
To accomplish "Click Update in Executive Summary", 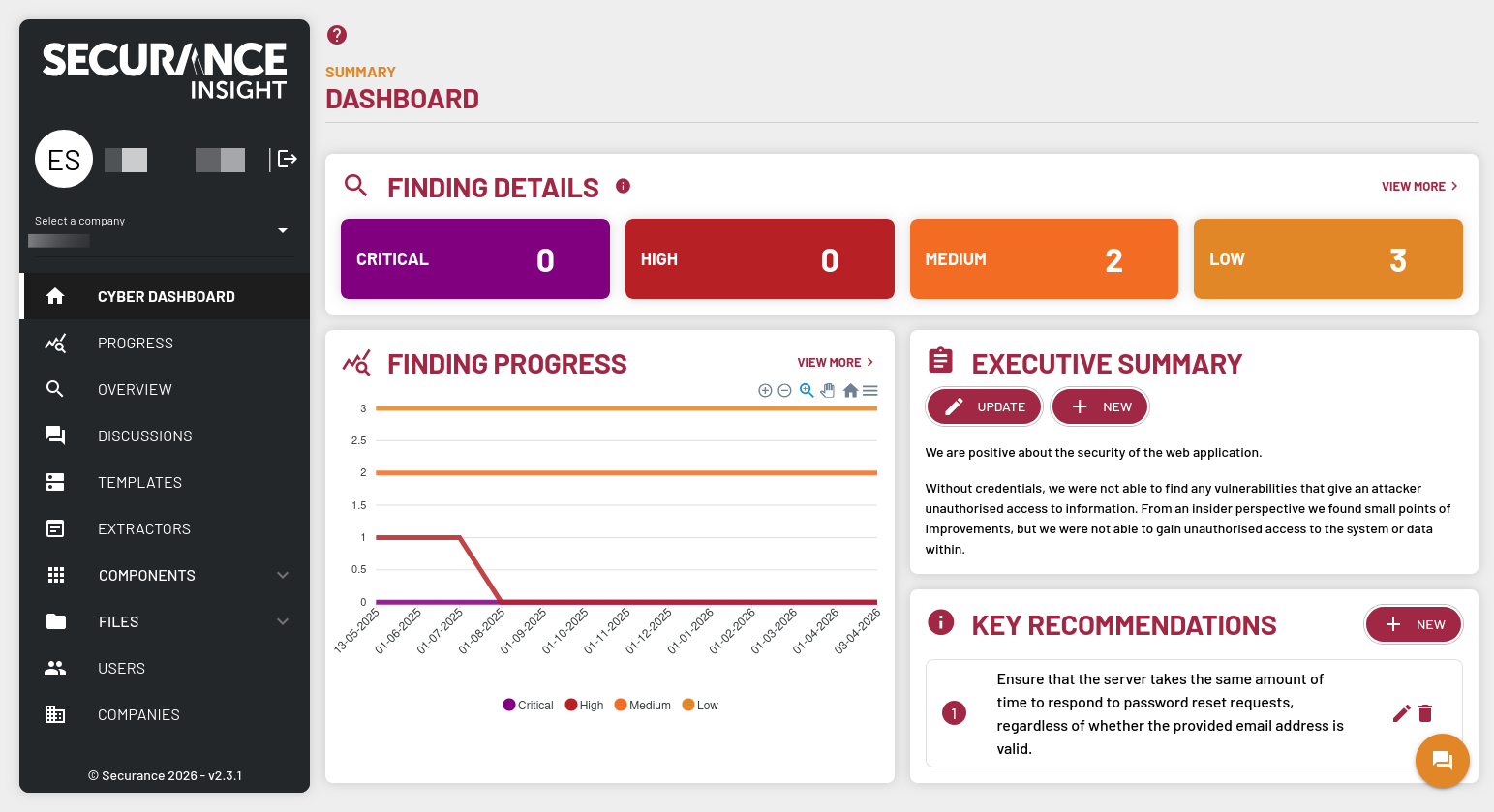I will (x=984, y=407).
